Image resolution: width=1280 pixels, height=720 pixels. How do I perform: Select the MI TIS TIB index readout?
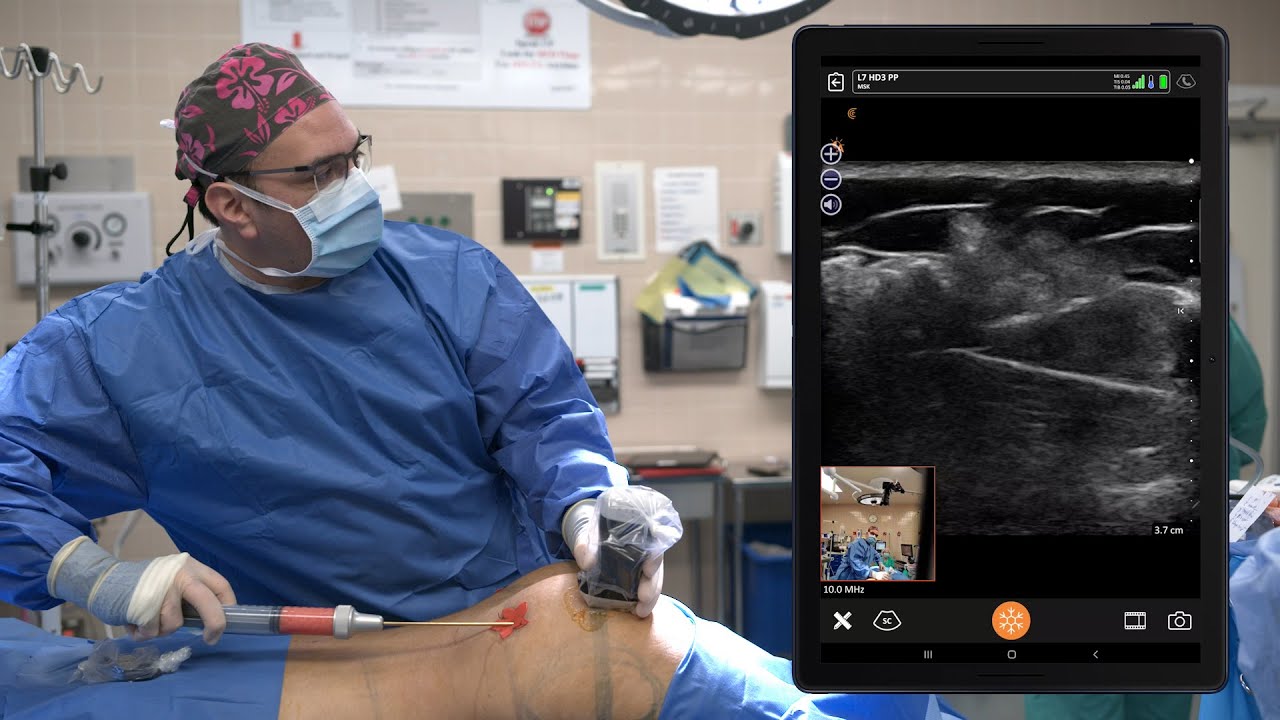point(1121,82)
